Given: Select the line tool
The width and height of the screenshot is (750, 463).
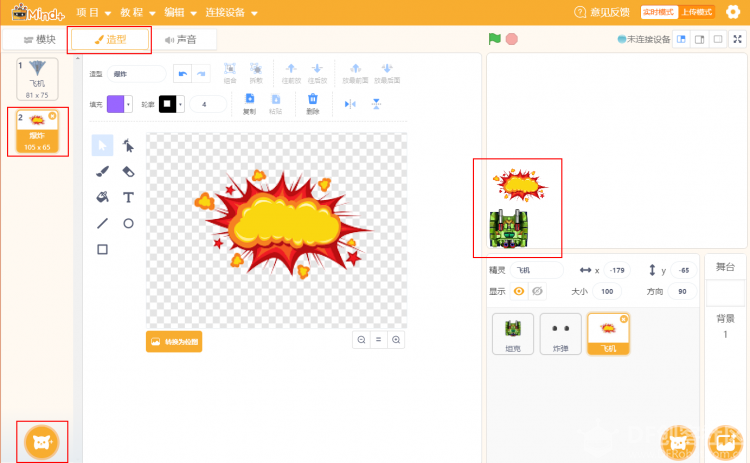Looking at the screenshot, I should 102,223.
